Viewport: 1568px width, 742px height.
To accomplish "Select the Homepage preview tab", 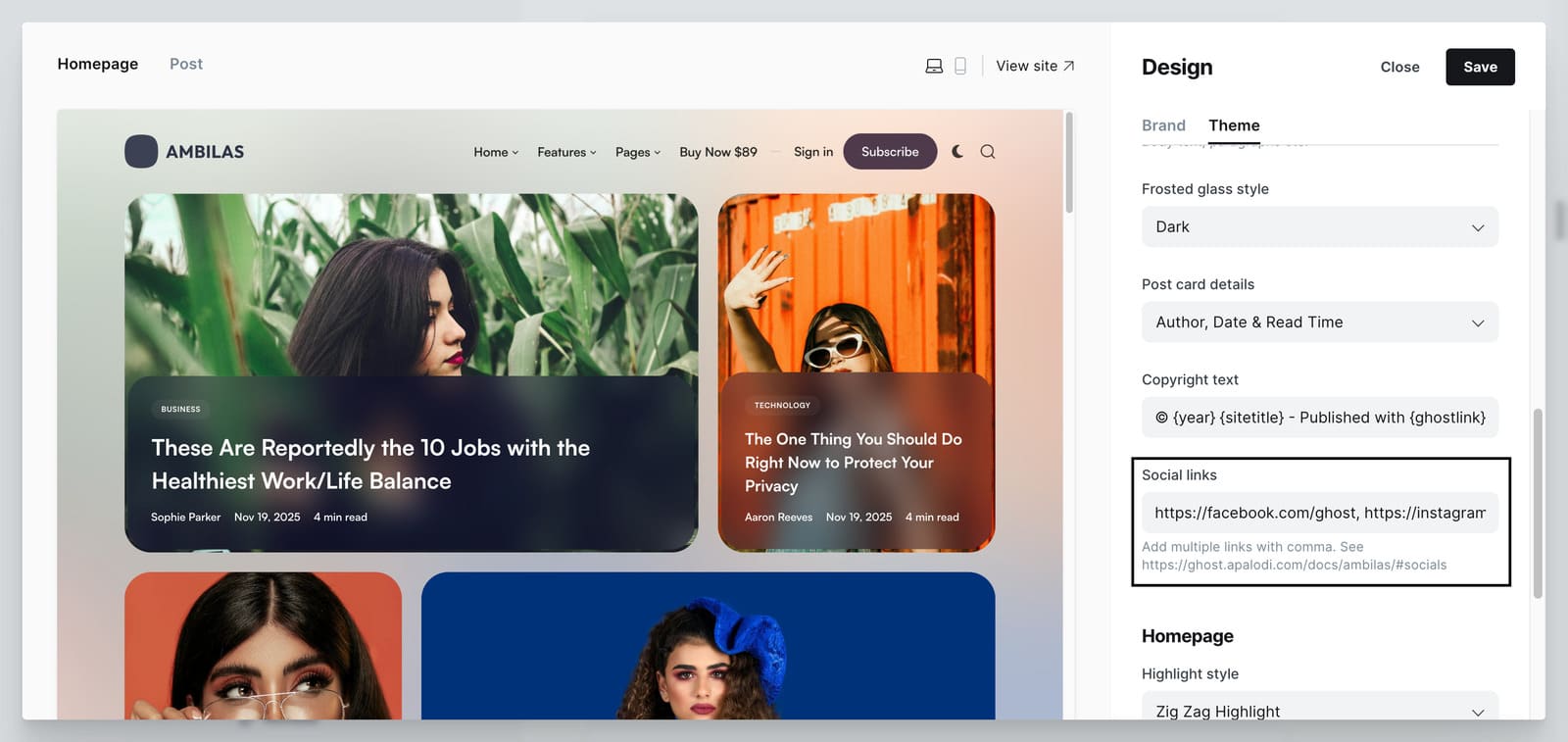I will click(98, 64).
